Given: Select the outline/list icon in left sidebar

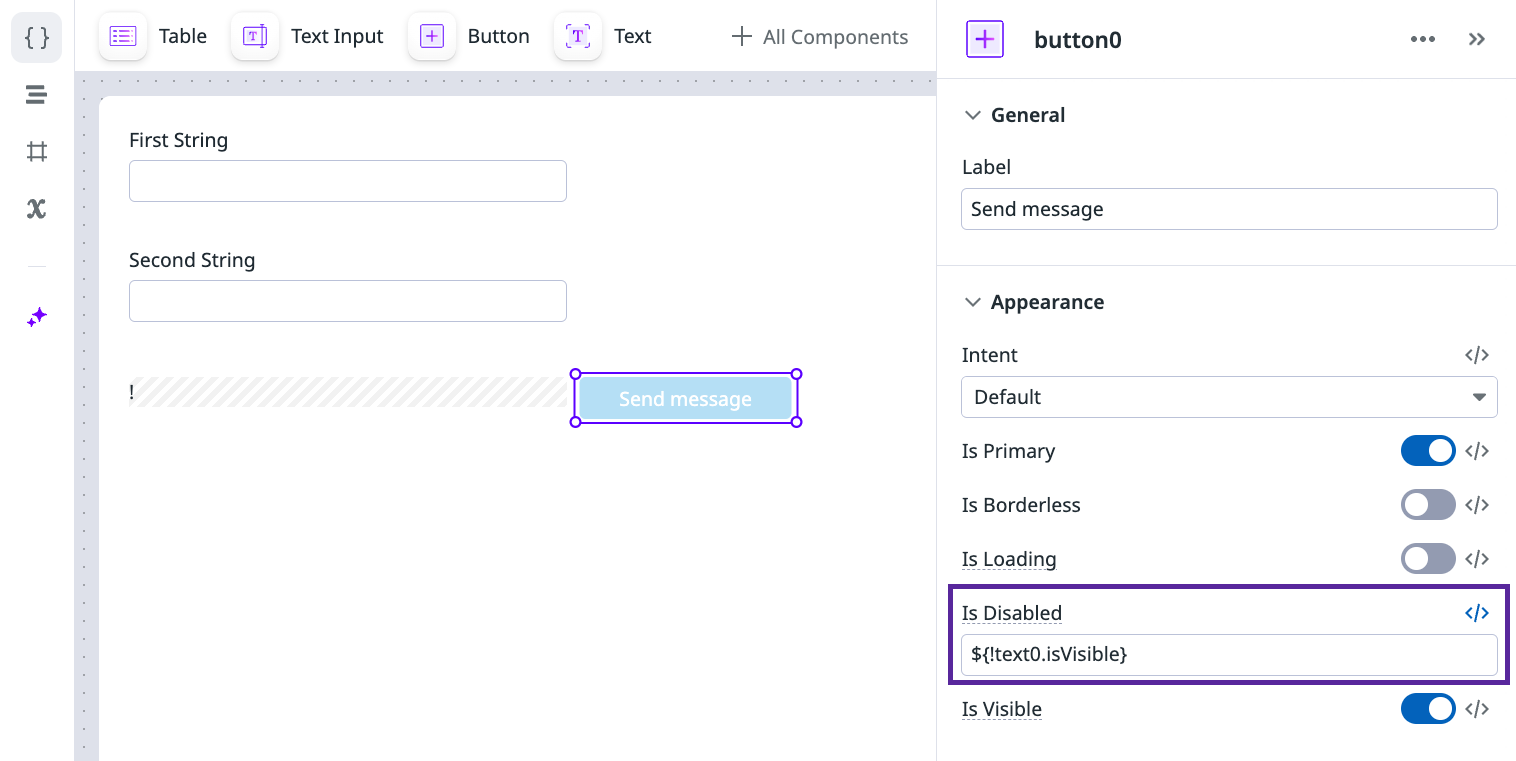Looking at the screenshot, I should click(x=35, y=94).
